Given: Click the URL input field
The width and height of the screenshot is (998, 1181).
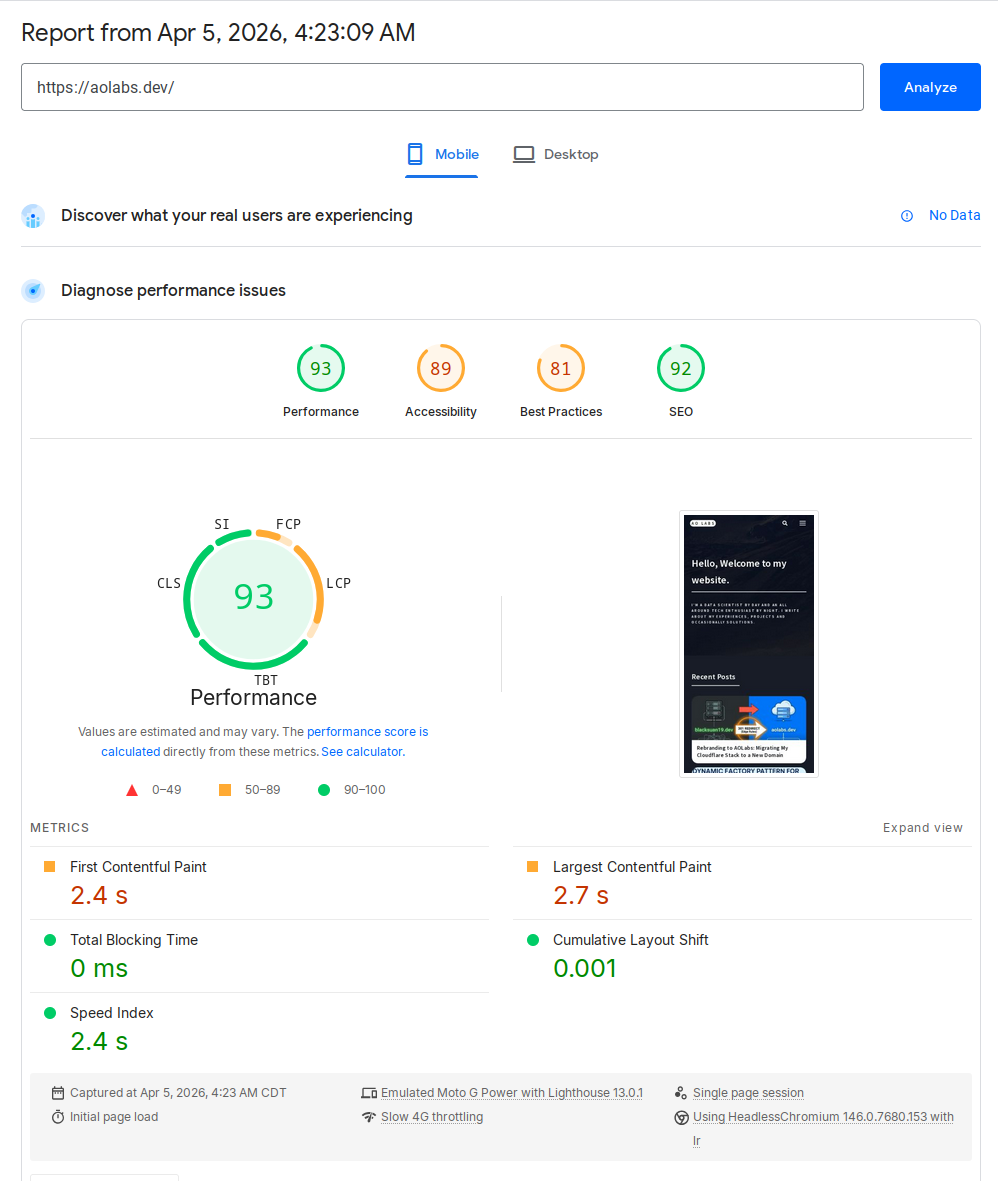Looking at the screenshot, I should click(x=443, y=87).
